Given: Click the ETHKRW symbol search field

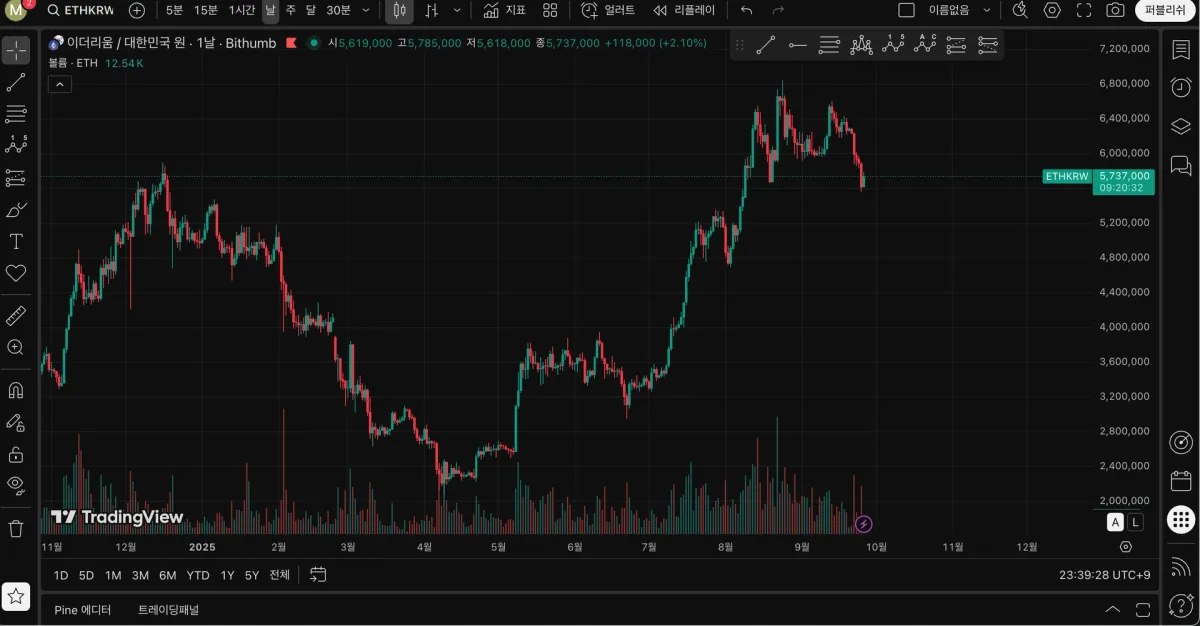Looking at the screenshot, I should coord(81,10).
